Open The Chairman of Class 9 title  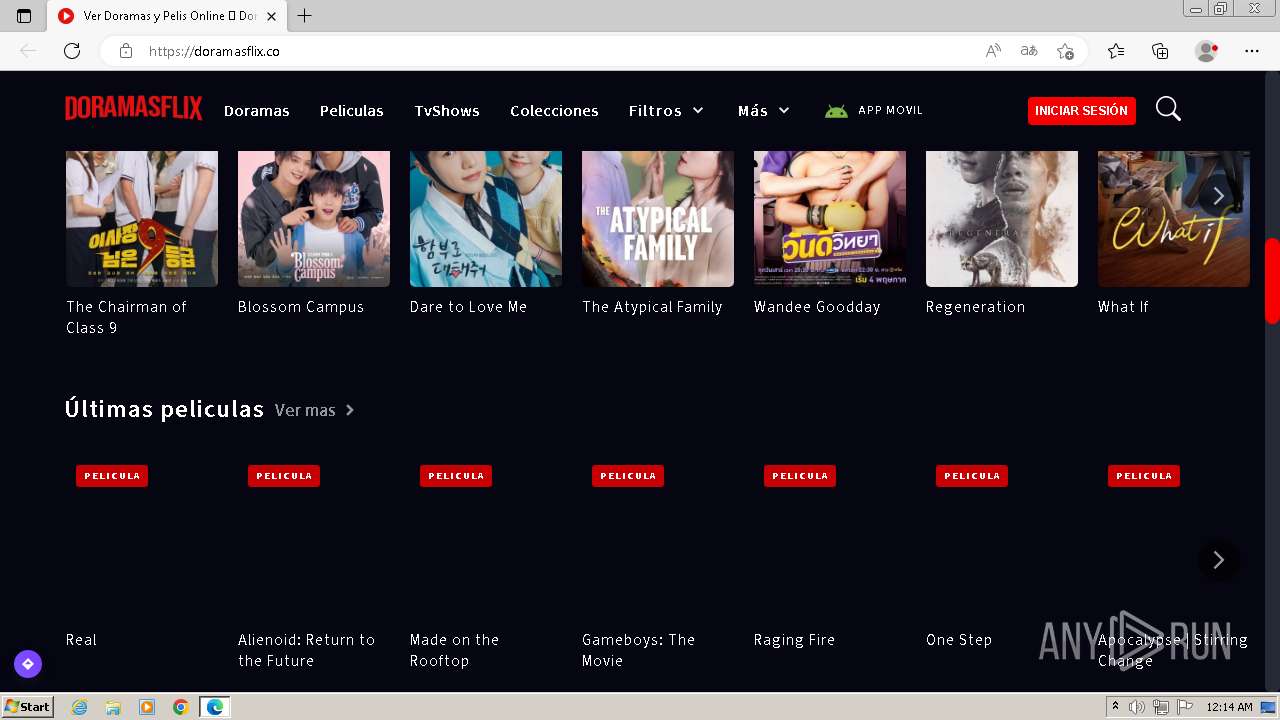pos(126,317)
